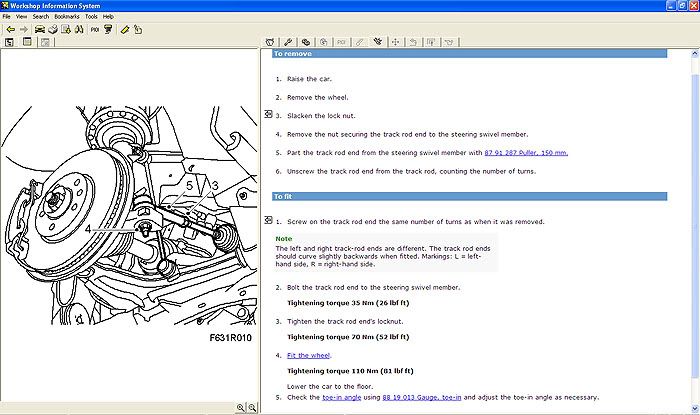Open search with the binoculars icon
The height and width of the screenshot is (415, 700).
pyautogui.click(x=79, y=30)
